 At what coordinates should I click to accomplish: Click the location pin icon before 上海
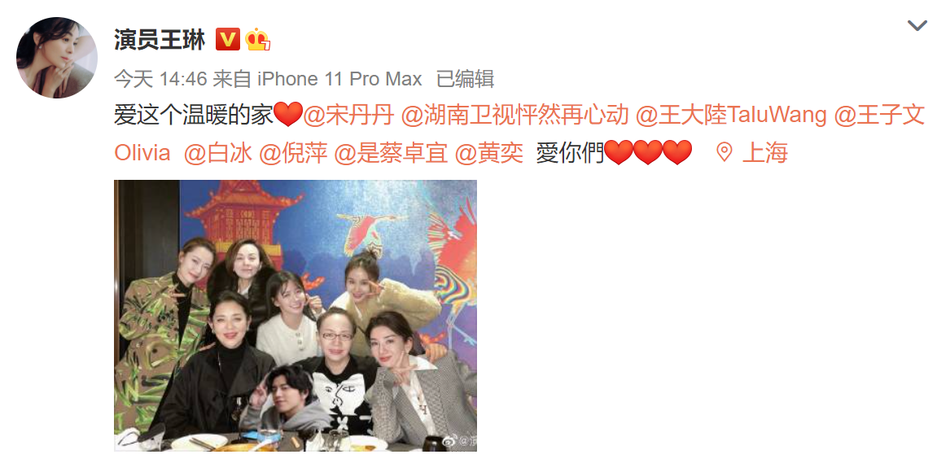[x=723, y=152]
